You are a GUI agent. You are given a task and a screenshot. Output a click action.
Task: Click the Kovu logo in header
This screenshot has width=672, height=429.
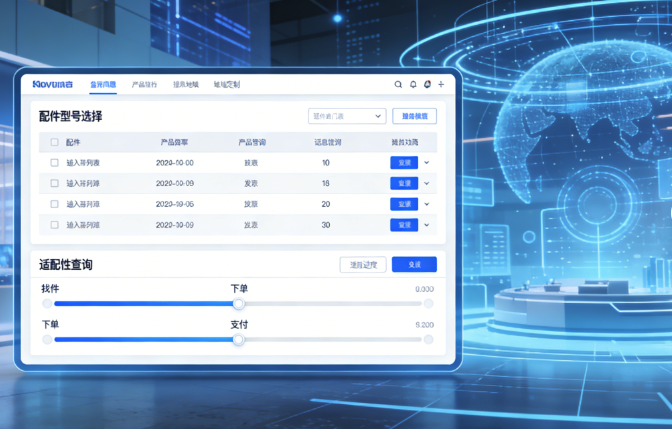[52, 85]
